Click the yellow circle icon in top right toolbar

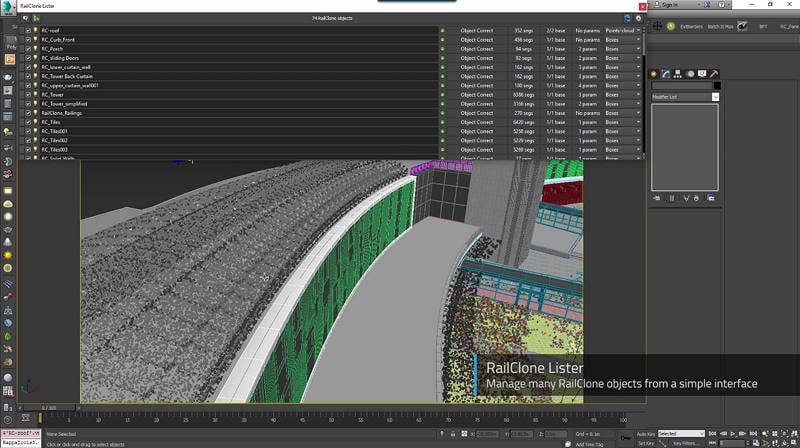coord(670,26)
